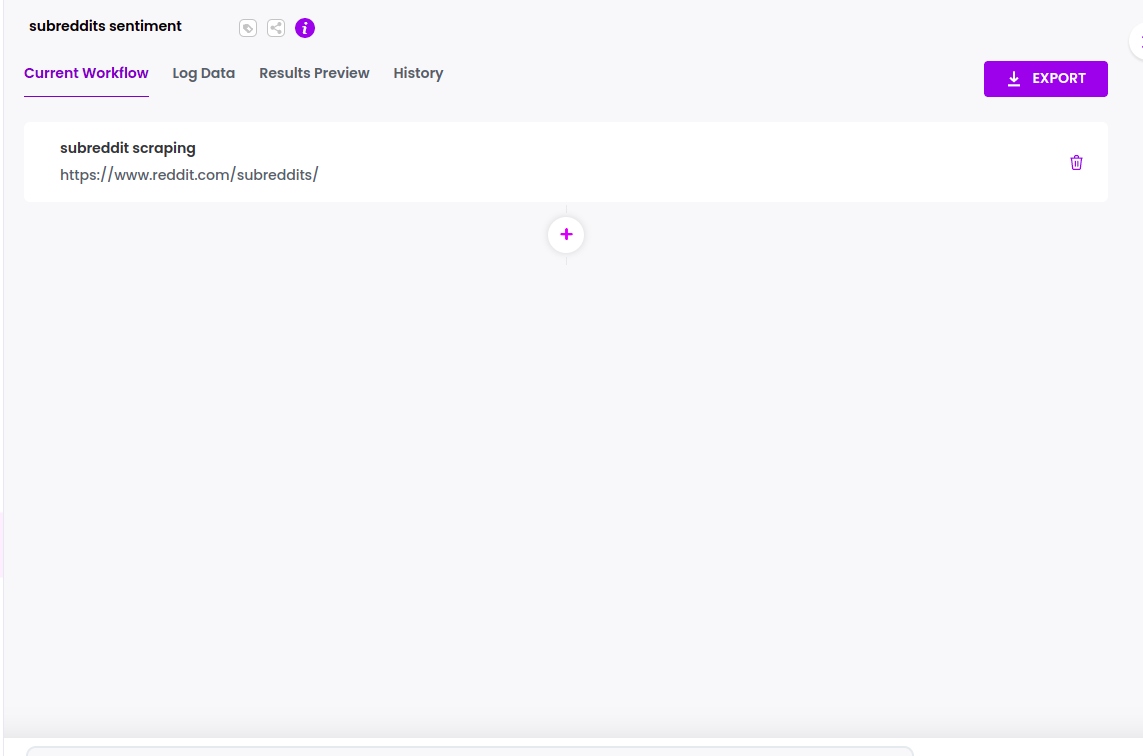Click the input bar at the bottom

tap(470, 752)
